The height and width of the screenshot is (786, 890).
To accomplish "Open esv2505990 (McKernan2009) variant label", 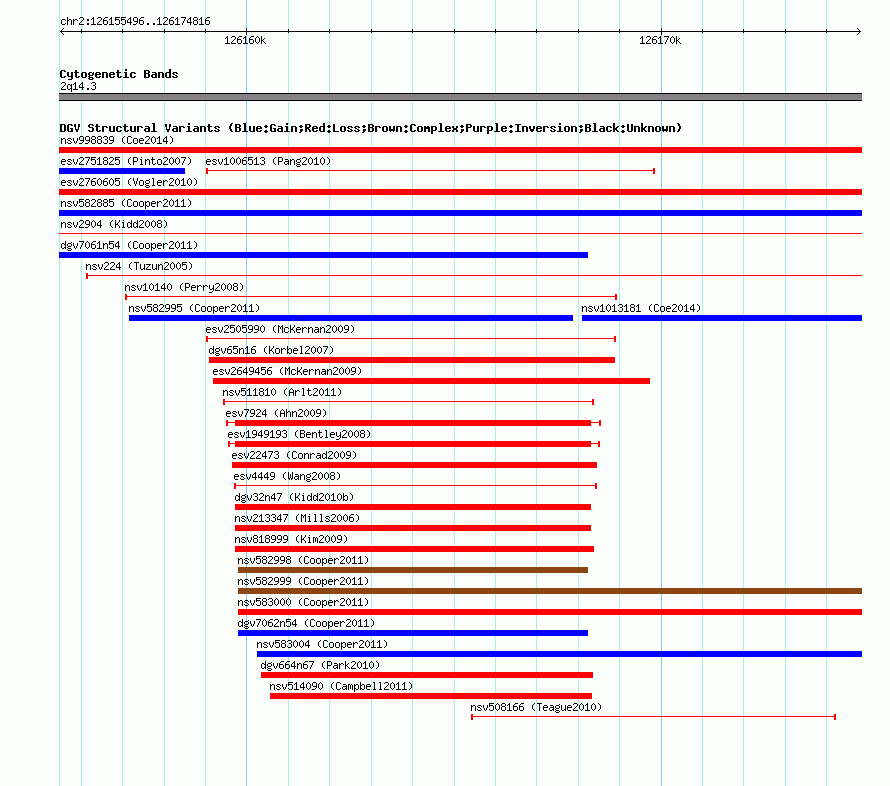I will (x=280, y=329).
